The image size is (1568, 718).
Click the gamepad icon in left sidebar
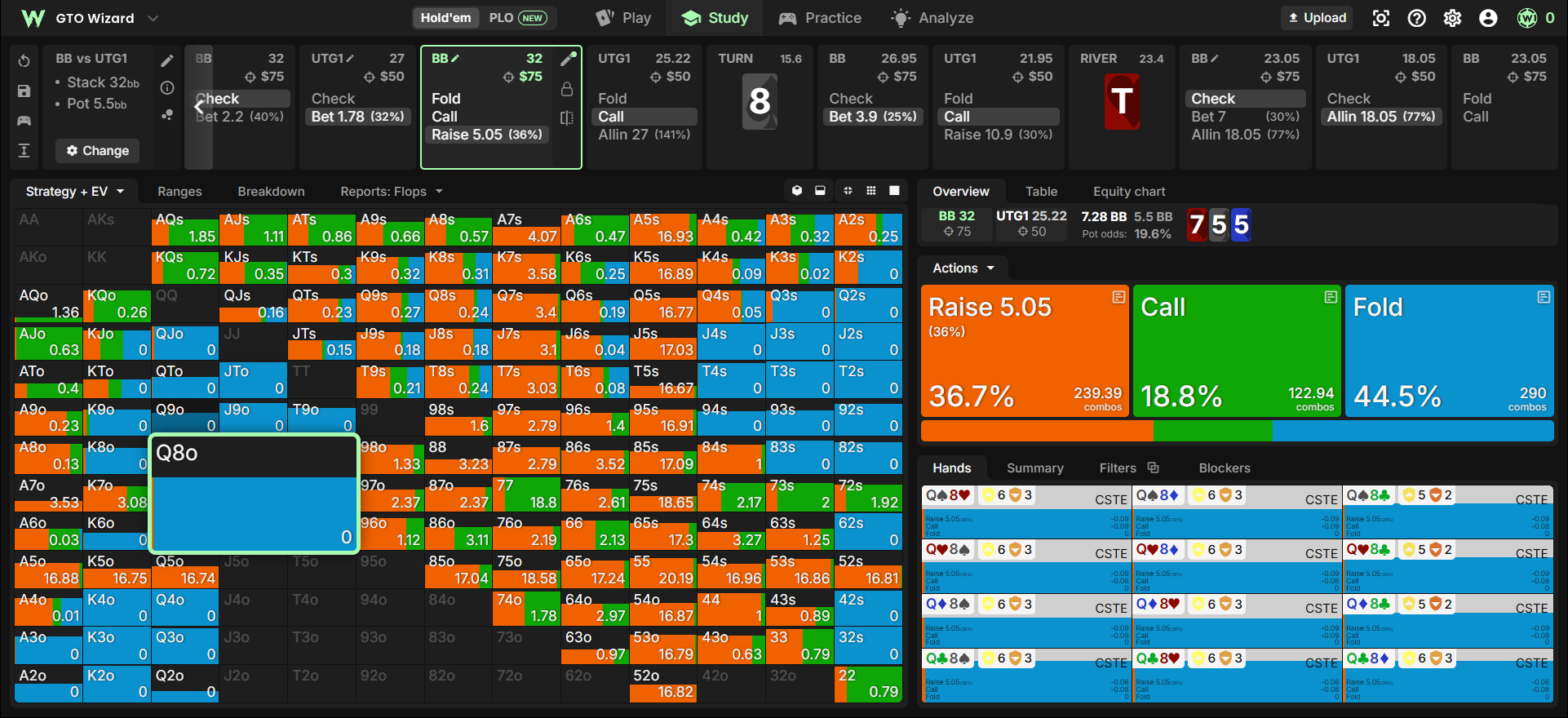(x=24, y=121)
